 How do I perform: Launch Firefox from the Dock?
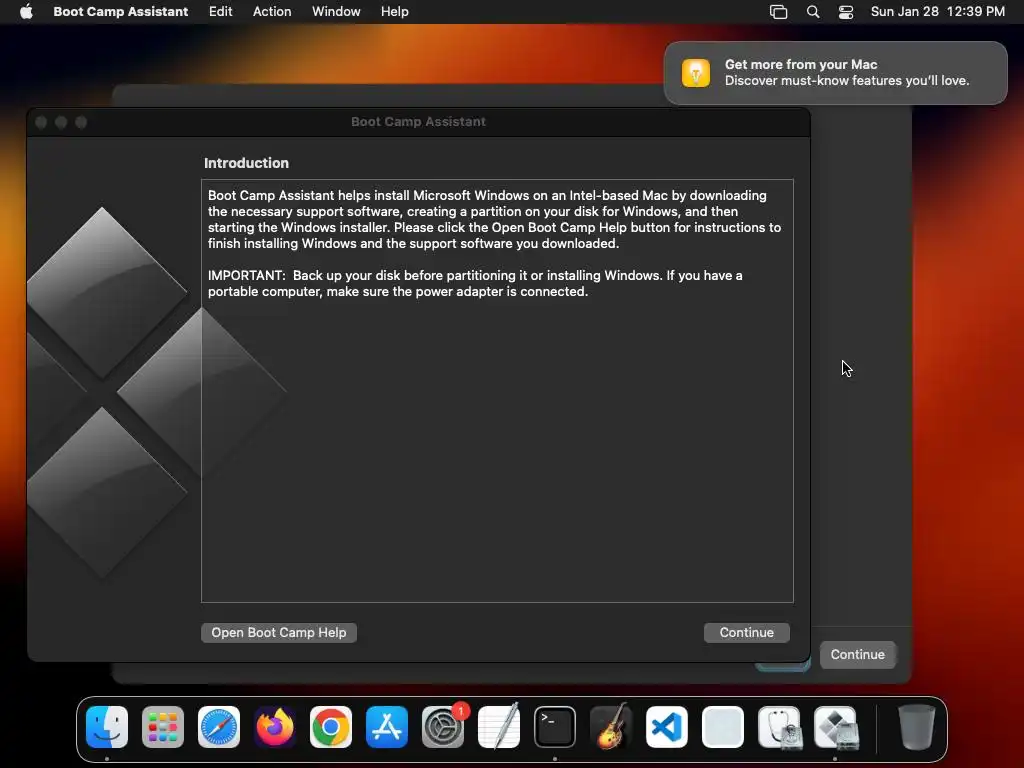(275, 727)
